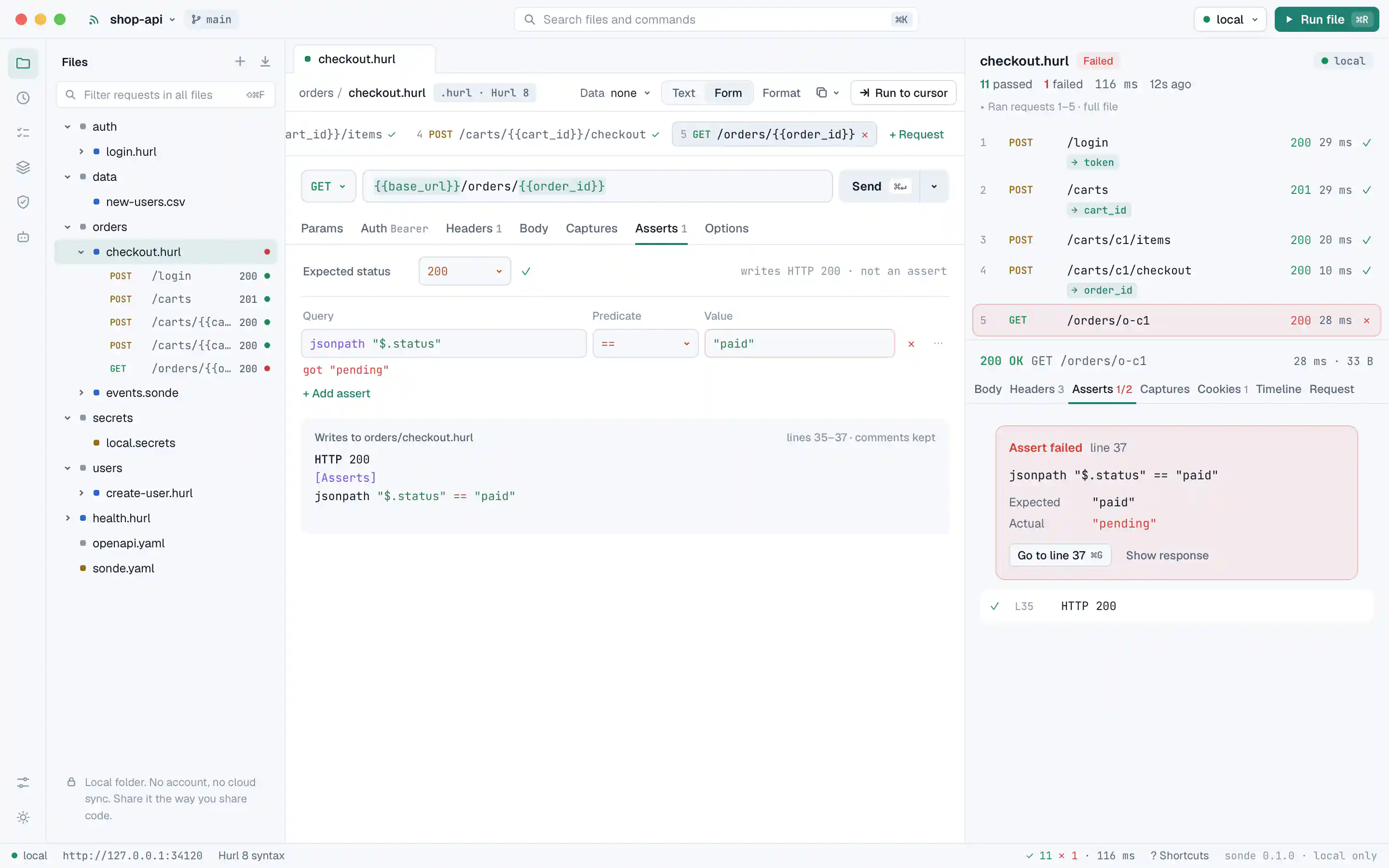Open the History clock sidebar icon
Image resolution: width=1389 pixels, height=868 pixels.
pyautogui.click(x=23, y=98)
